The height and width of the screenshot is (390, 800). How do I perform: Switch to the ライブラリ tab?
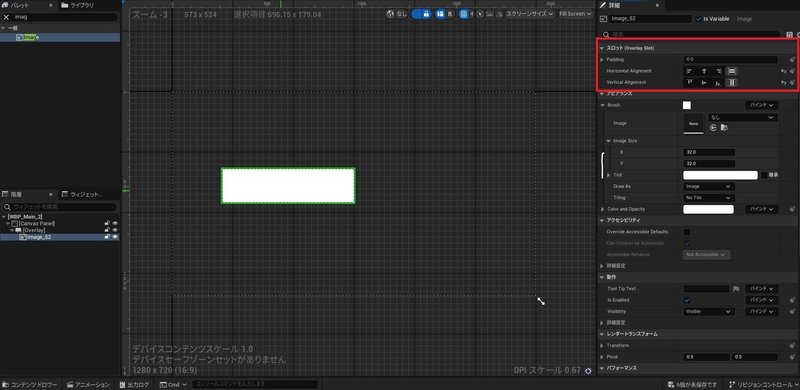click(78, 6)
